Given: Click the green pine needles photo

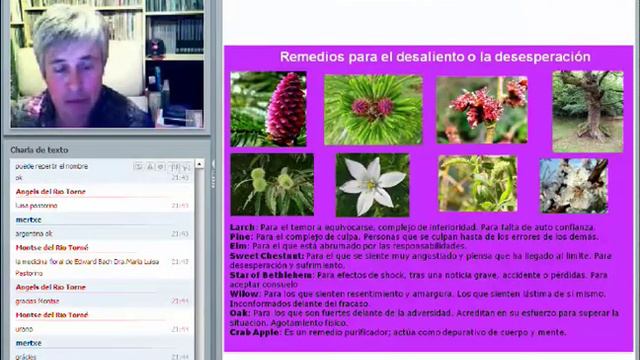Looking at the screenshot, I should [373, 110].
